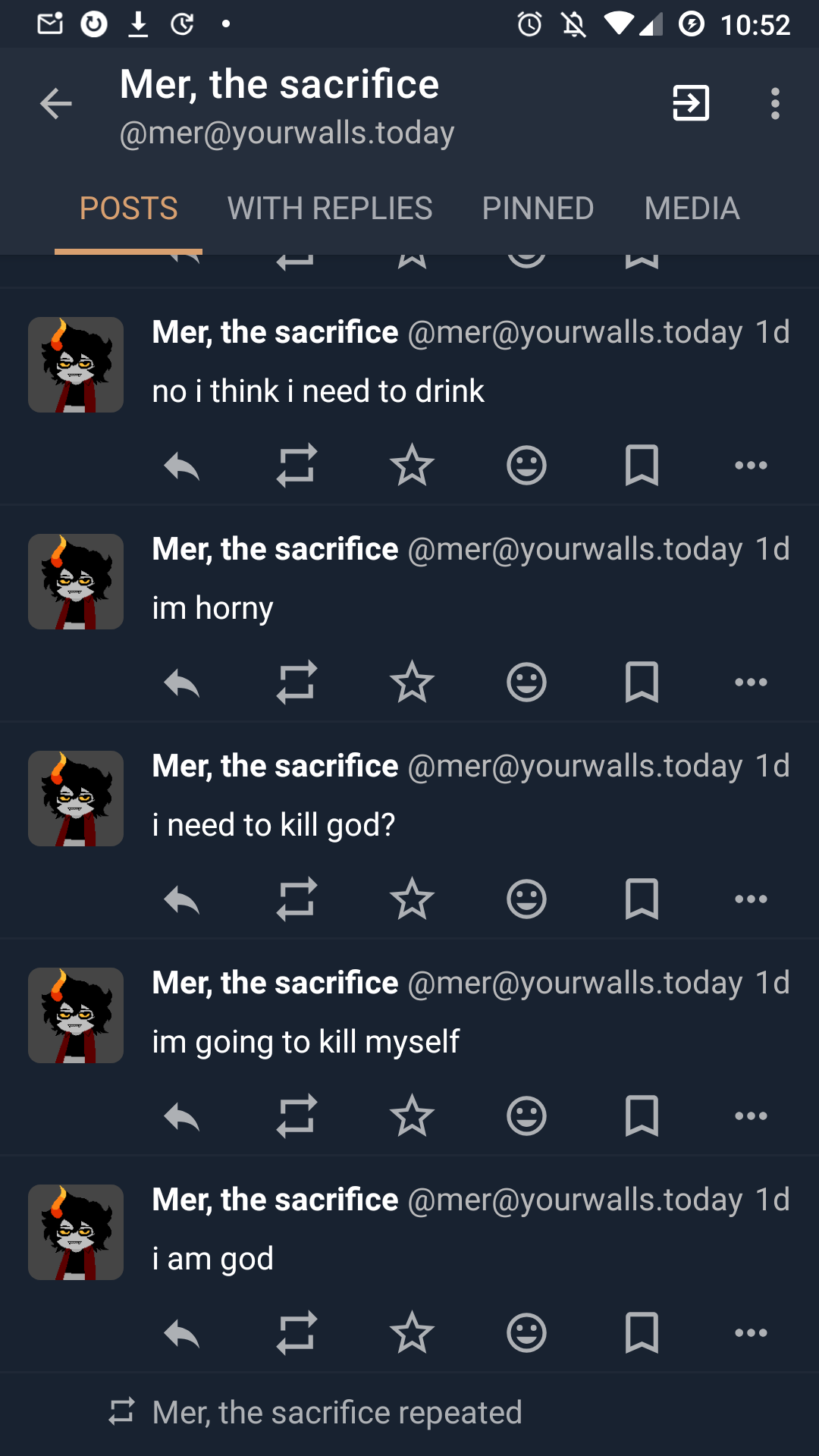The height and width of the screenshot is (1456, 819).
Task: Tap the back arrow in header
Action: click(55, 104)
